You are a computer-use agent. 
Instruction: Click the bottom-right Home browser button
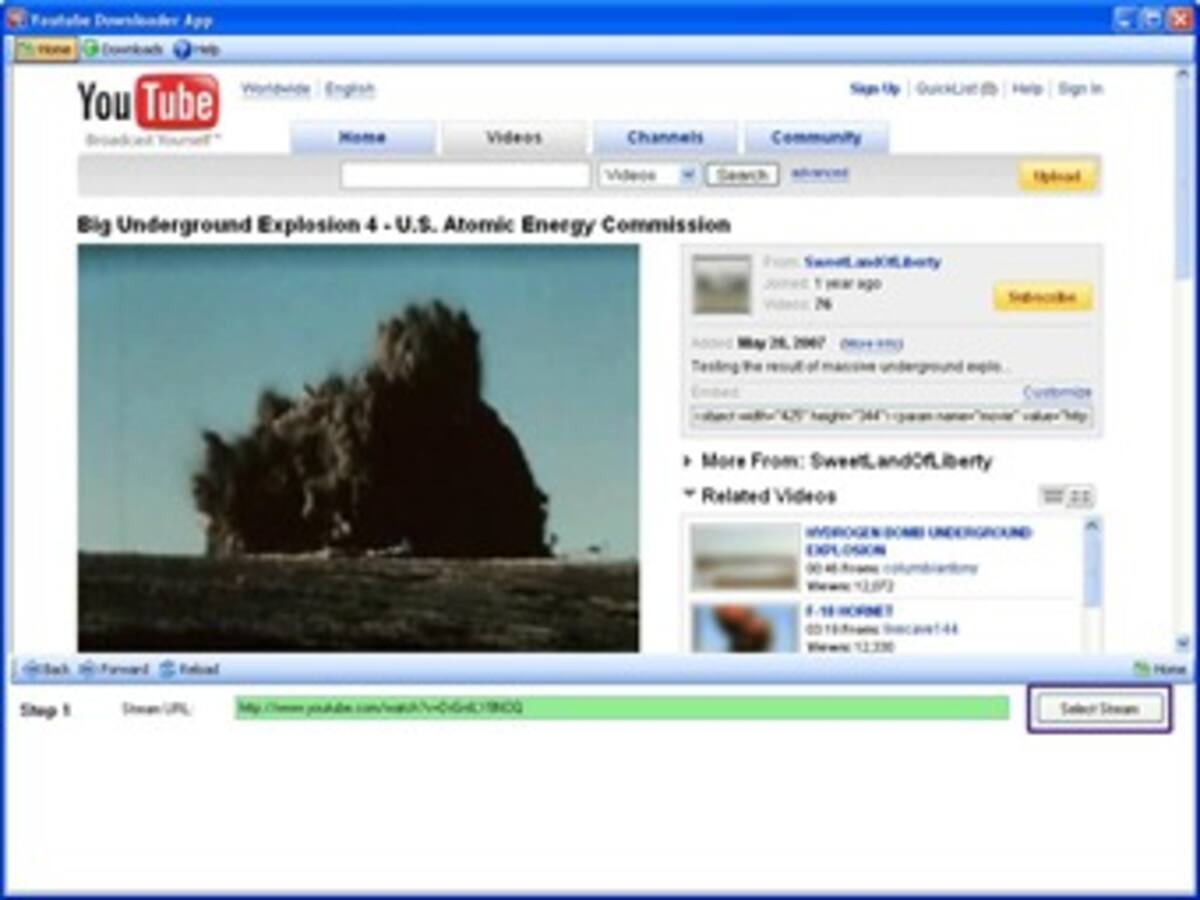coord(1160,669)
